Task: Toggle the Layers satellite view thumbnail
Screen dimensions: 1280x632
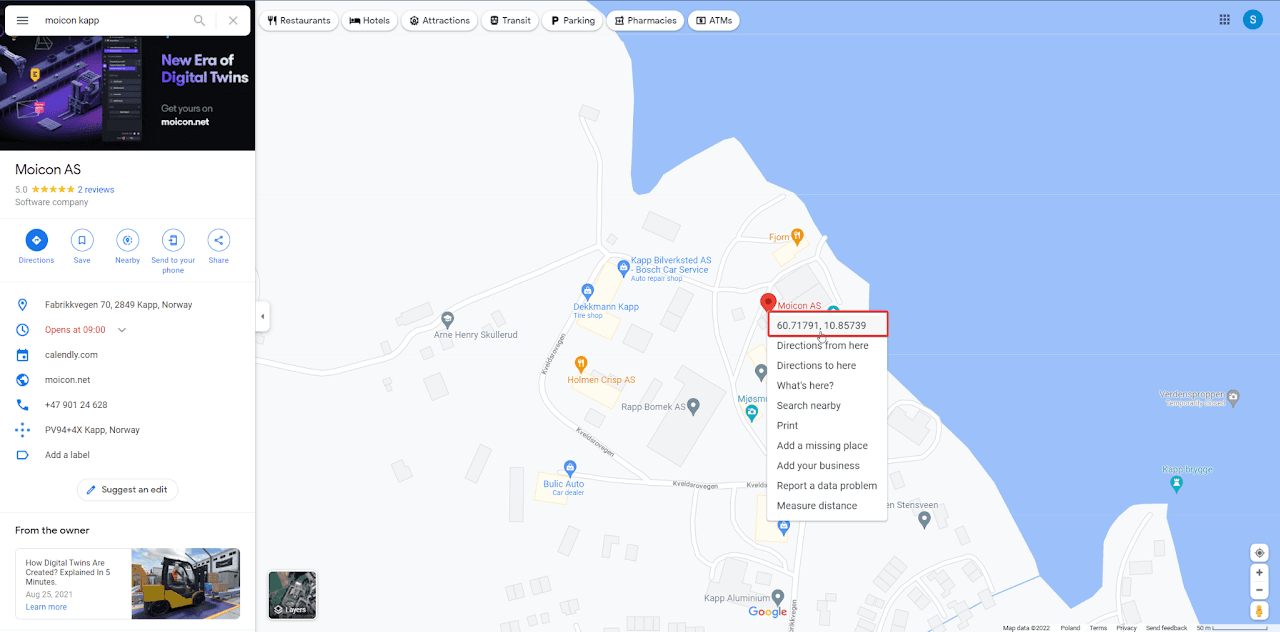Action: [292, 595]
